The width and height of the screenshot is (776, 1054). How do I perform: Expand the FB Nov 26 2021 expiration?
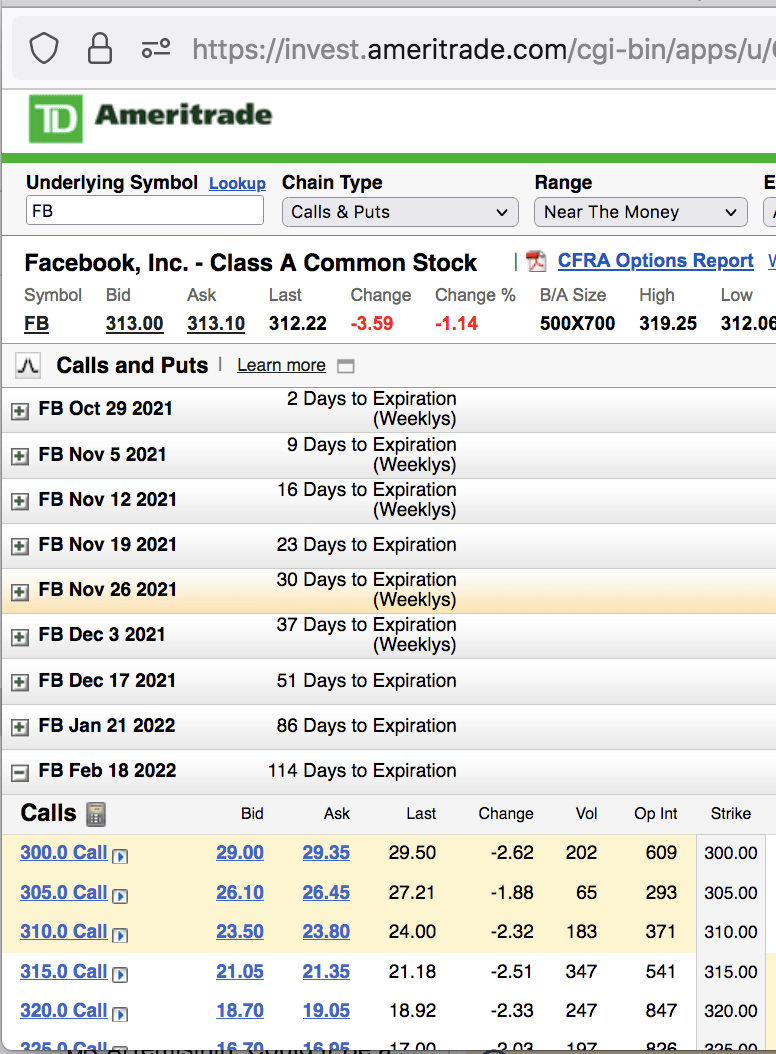20,592
